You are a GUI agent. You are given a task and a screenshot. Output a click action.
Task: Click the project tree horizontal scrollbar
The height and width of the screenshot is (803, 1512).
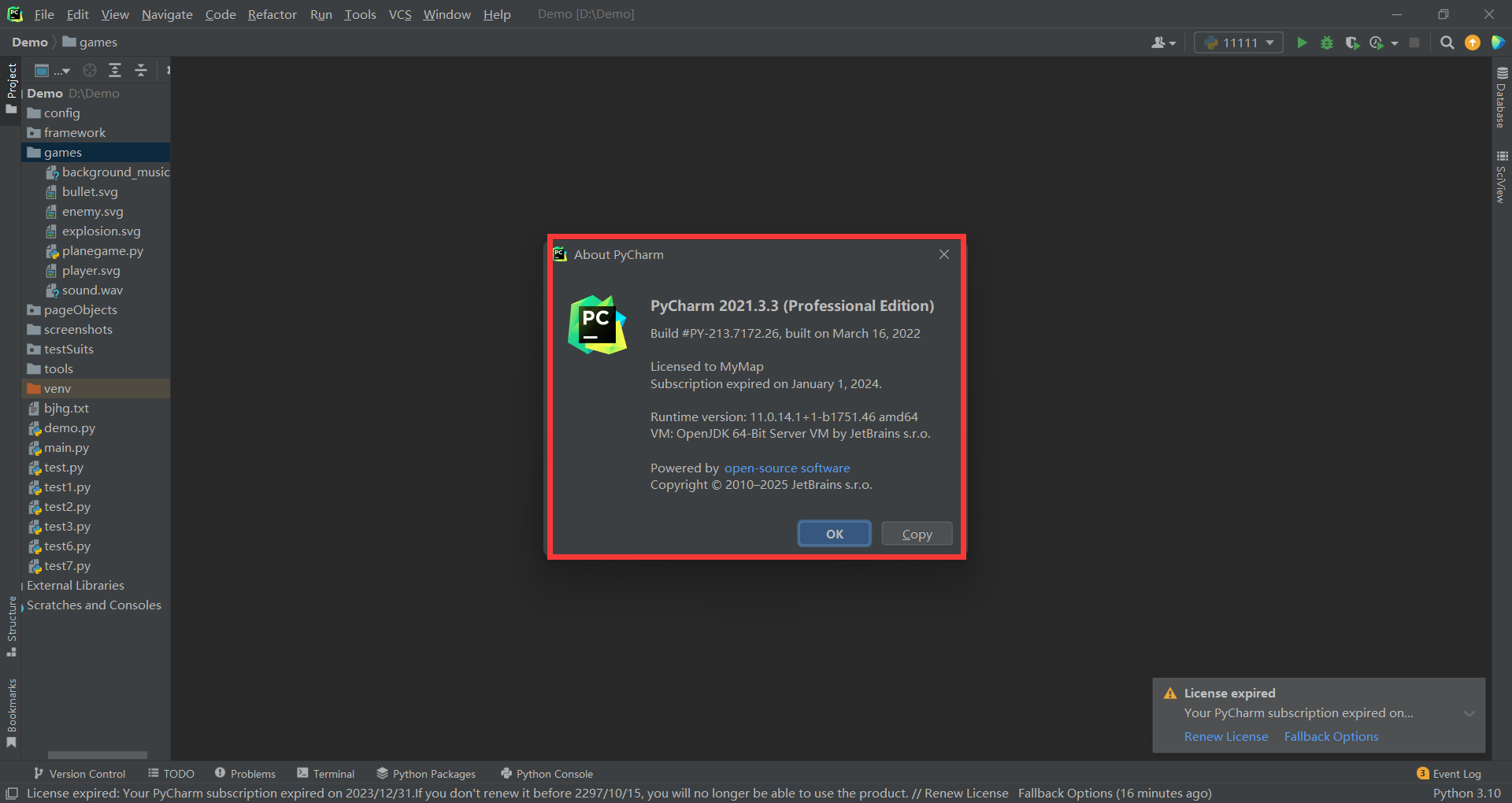(x=97, y=755)
